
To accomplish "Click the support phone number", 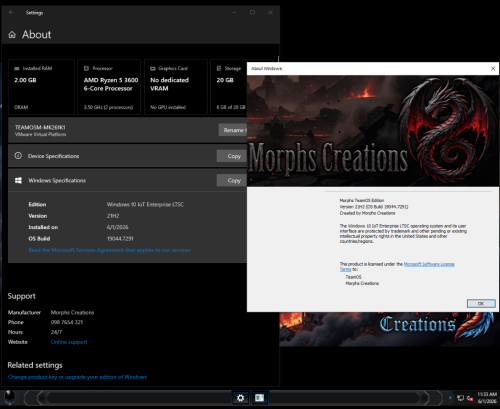I will 67,322.
